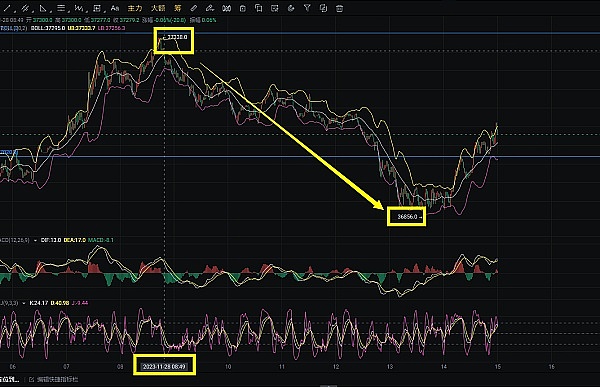This screenshot has width=600, height=387.
Task: Click the K:24.17 value label
Action: coord(39,303)
